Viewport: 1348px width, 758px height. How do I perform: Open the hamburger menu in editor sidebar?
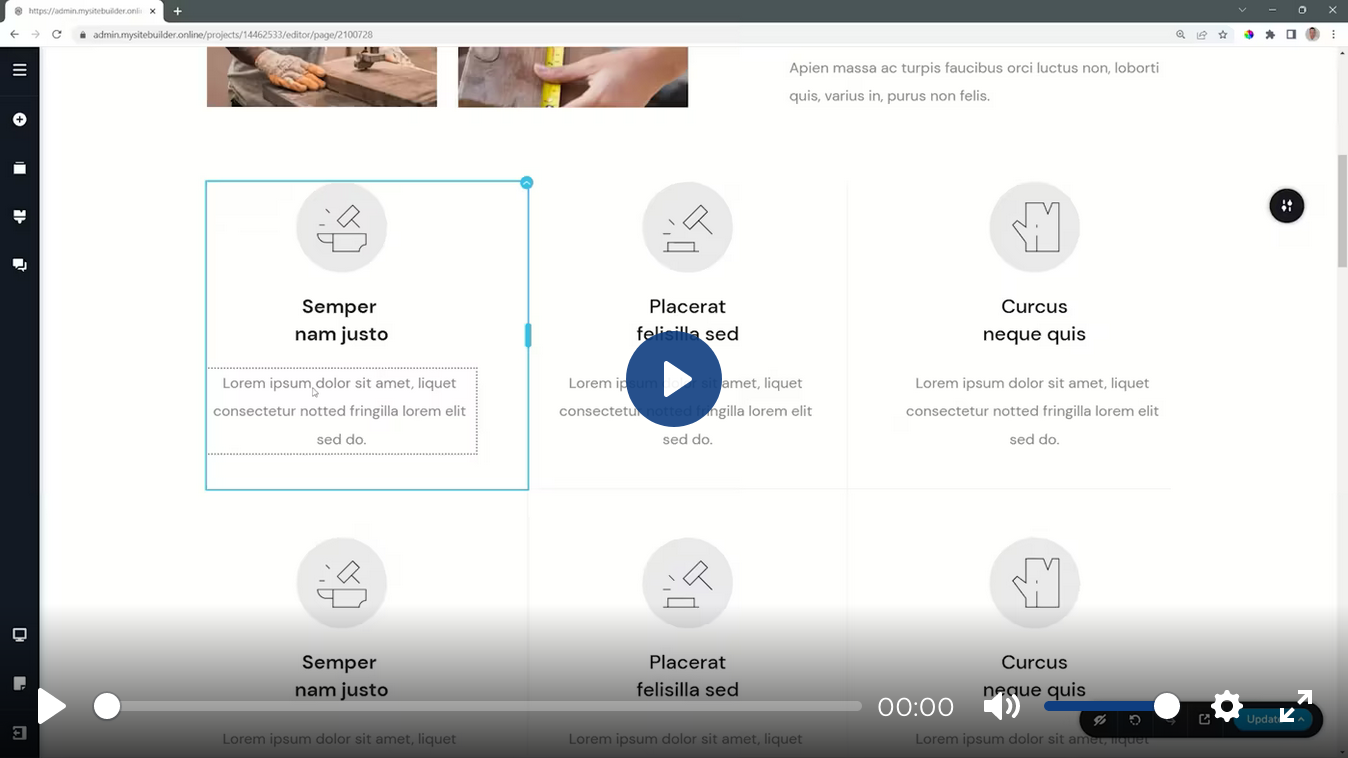point(19,70)
